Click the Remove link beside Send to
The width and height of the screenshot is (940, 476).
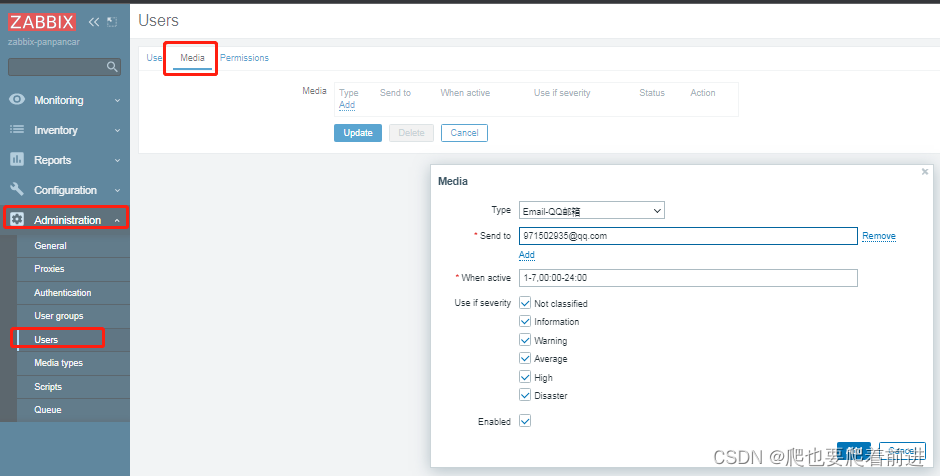(879, 236)
